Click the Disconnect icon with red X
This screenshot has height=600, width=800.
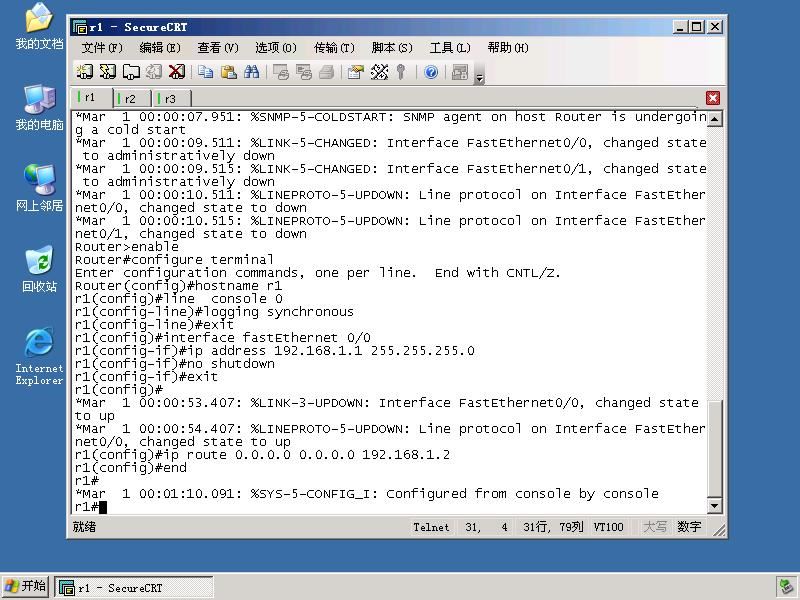177,72
